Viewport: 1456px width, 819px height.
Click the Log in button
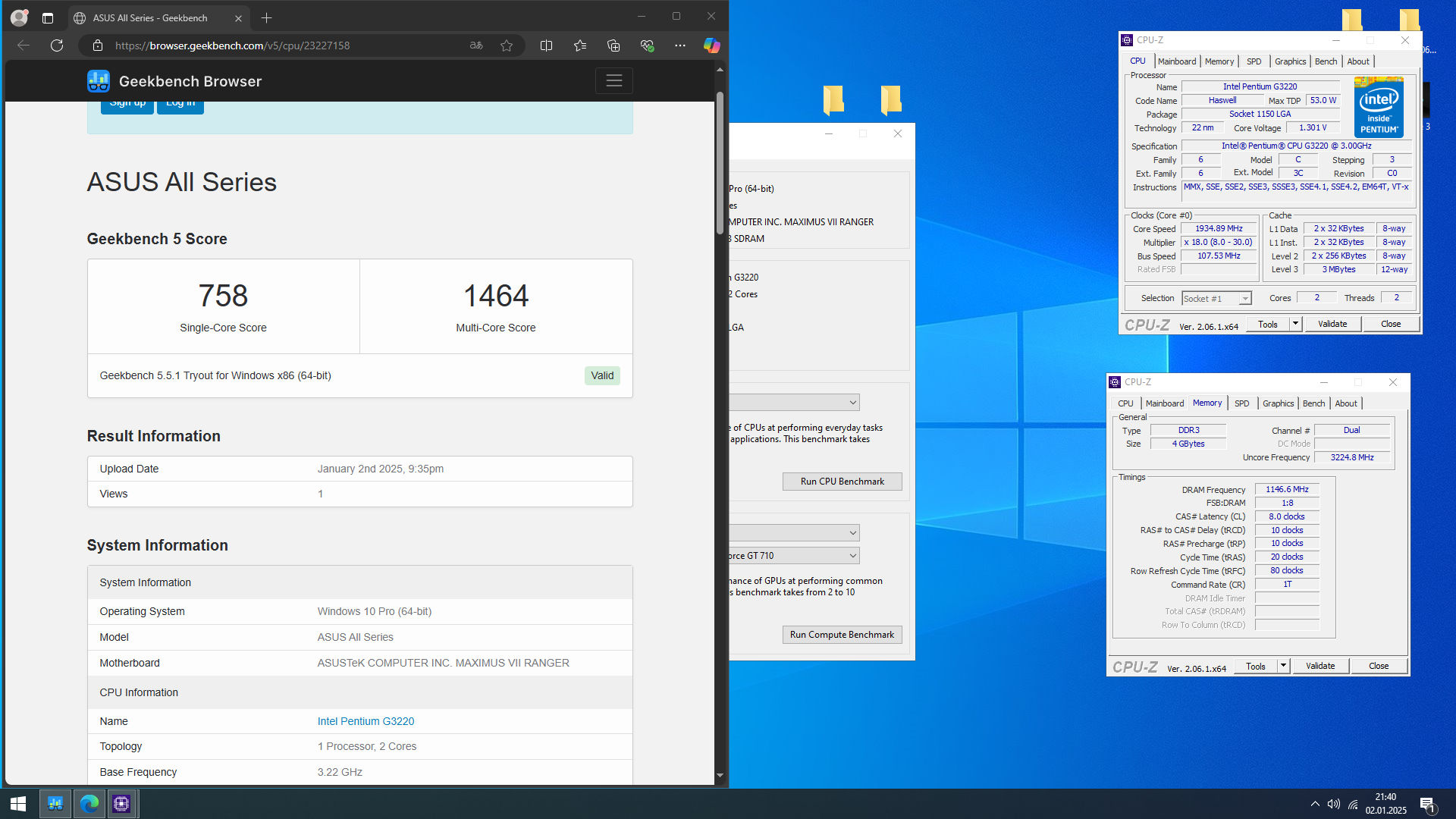coord(180,106)
